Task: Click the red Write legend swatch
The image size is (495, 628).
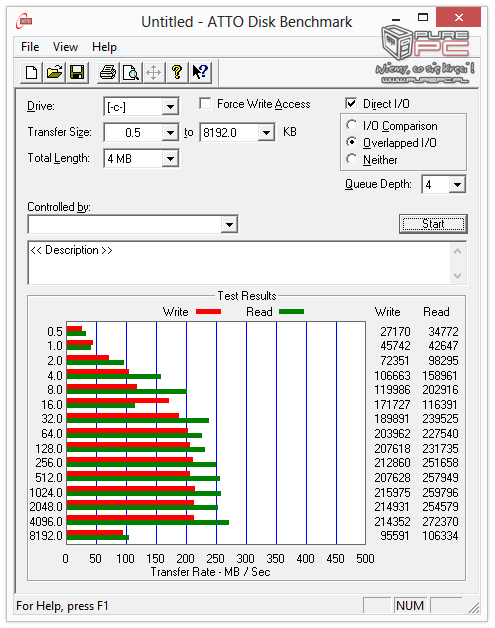Action: (x=208, y=312)
